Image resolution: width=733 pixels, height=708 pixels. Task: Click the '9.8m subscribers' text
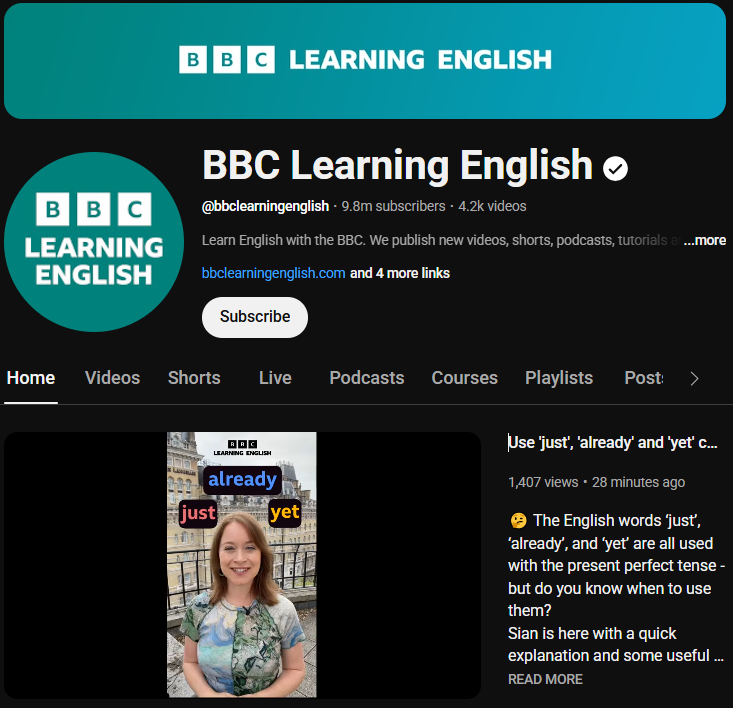coord(393,206)
